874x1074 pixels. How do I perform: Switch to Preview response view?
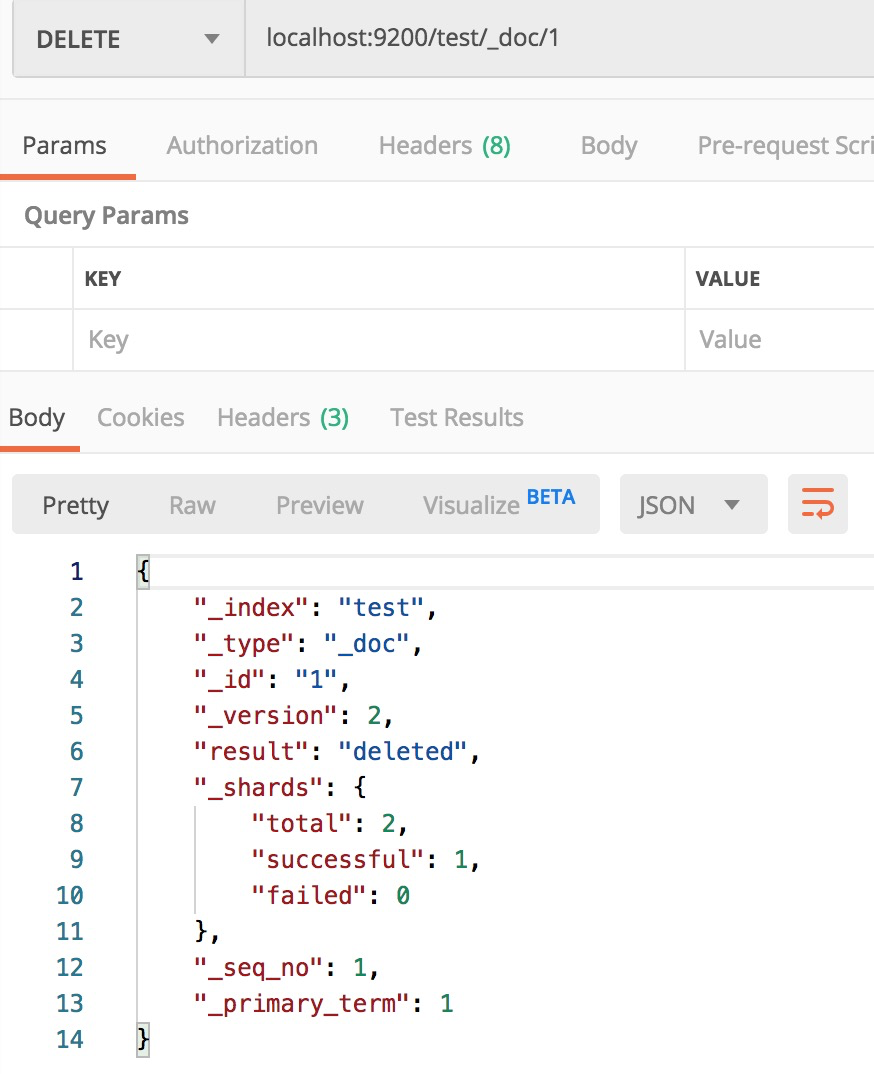(320, 505)
